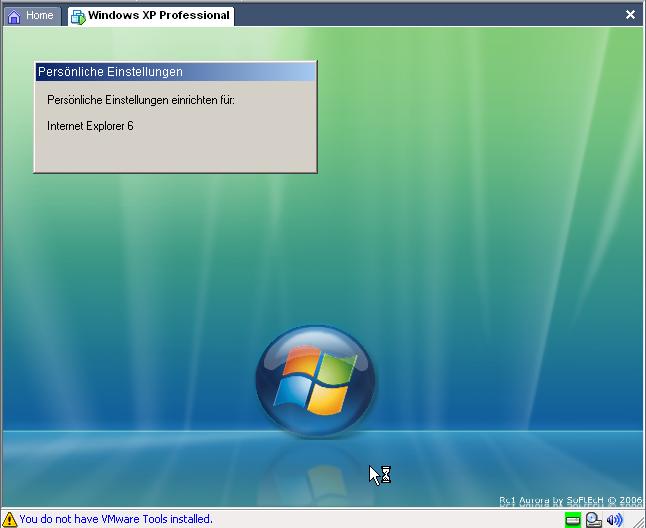Image resolution: width=646 pixels, height=528 pixels.
Task: Click the VM icon on Windows XP tab
Action: click(x=78, y=16)
